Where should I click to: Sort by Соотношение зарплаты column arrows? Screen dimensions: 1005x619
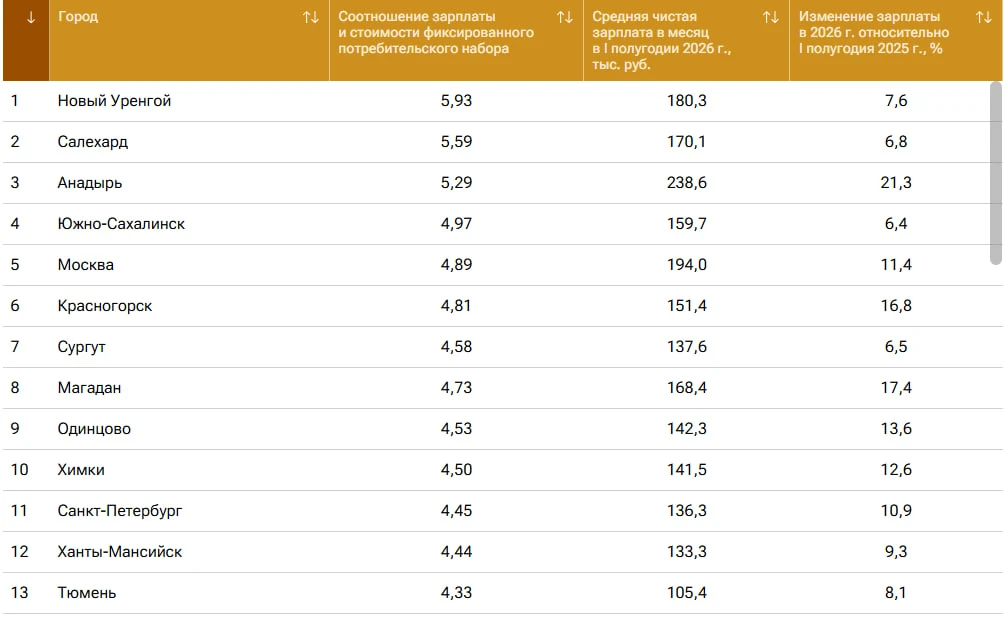tap(565, 17)
